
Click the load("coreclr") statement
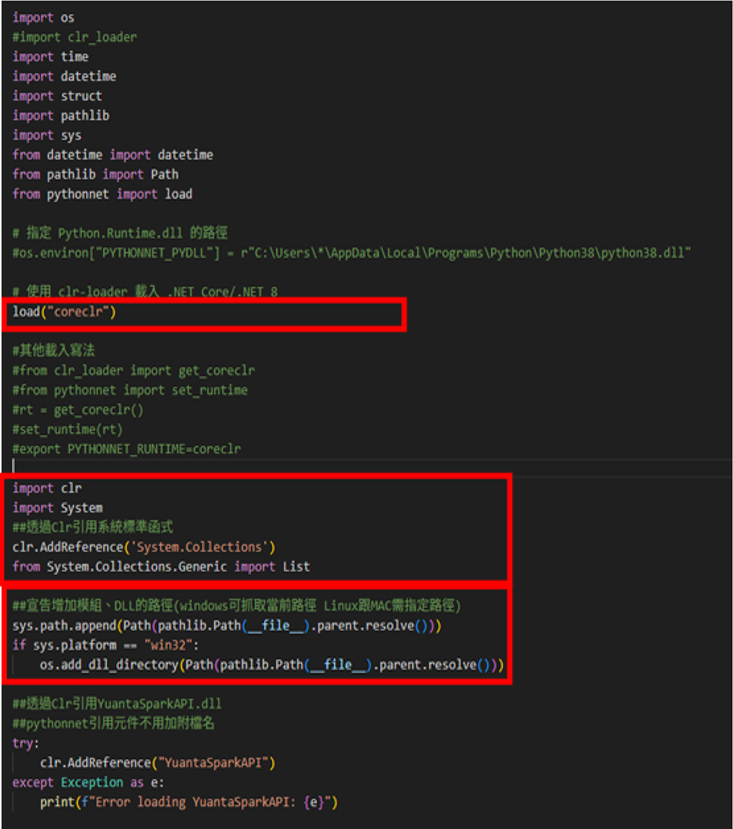click(64, 312)
